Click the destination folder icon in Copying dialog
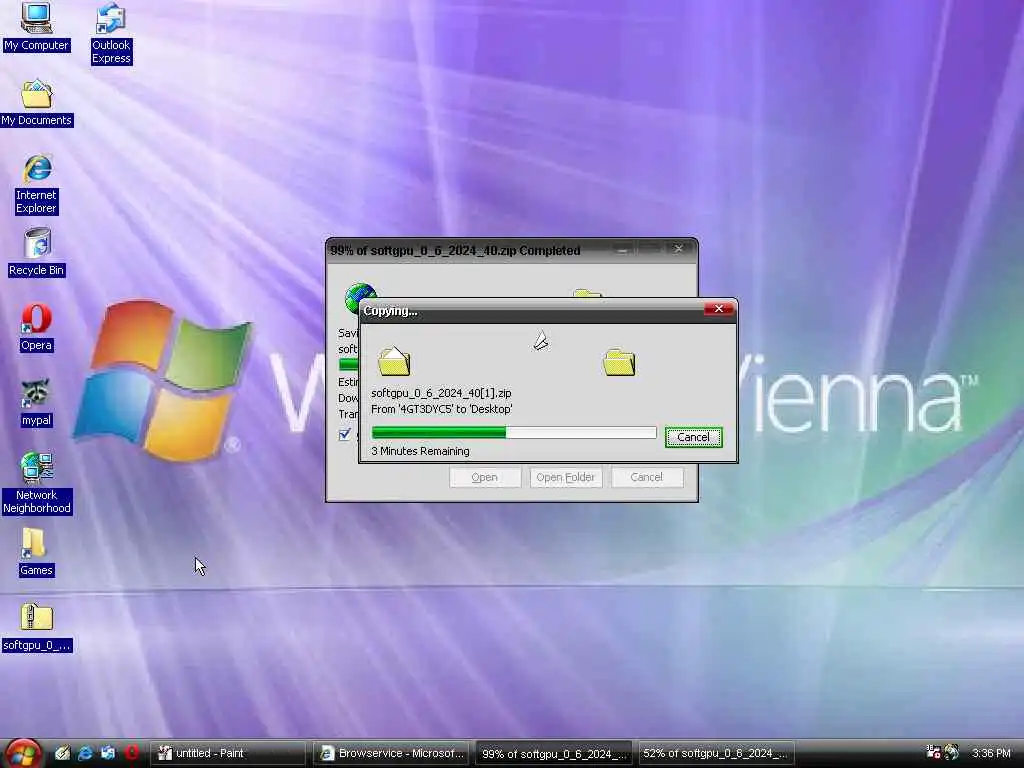The image size is (1024, 768). pos(619,362)
